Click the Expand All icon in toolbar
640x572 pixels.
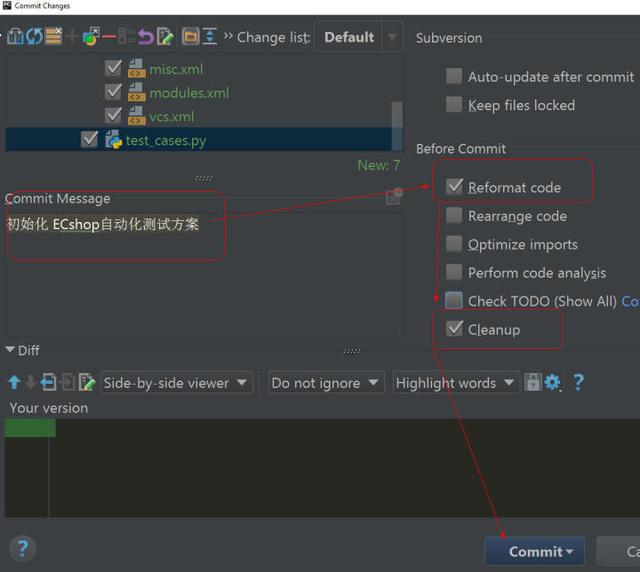coord(210,37)
